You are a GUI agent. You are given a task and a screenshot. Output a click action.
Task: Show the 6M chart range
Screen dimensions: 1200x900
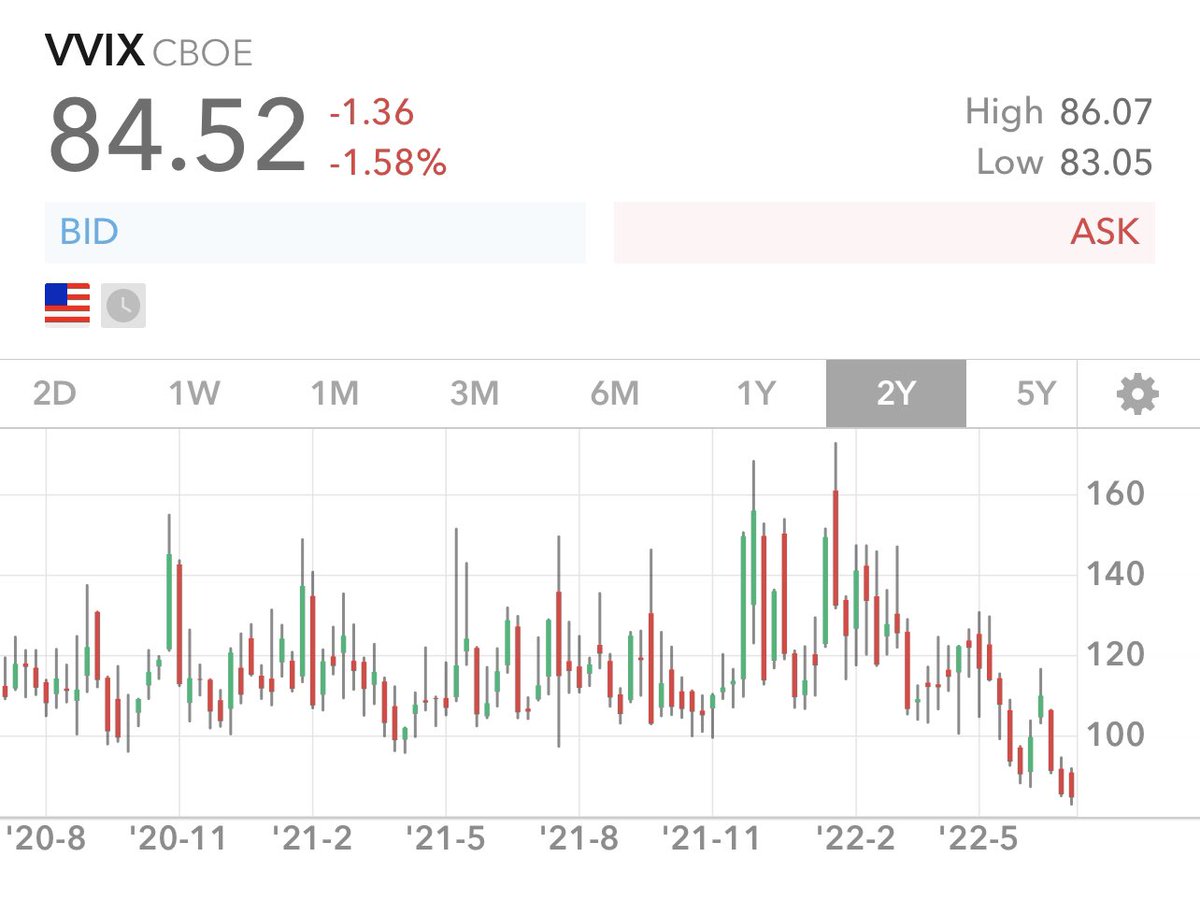(614, 394)
